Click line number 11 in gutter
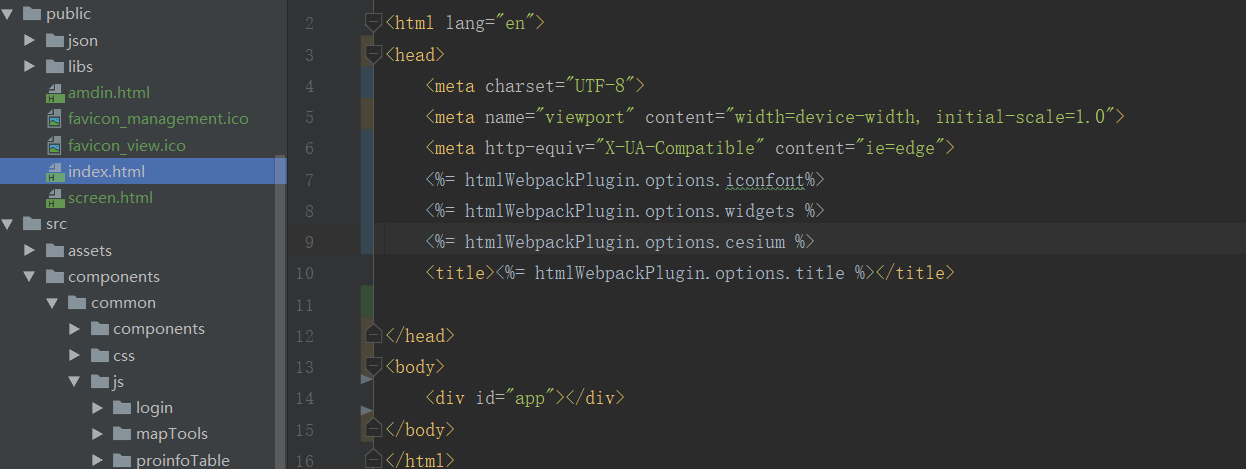The image size is (1246, 469). point(305,304)
